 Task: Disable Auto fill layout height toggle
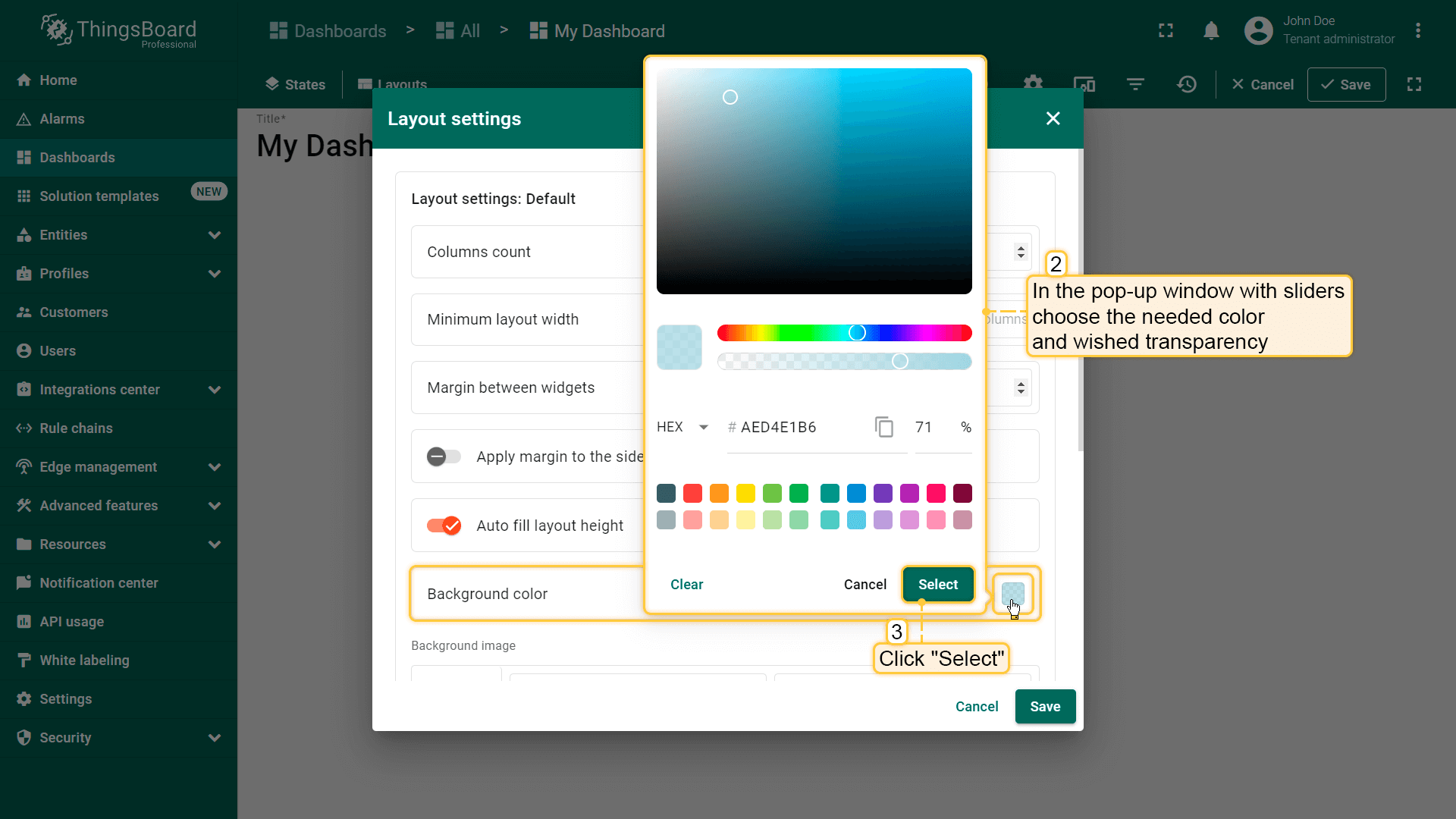point(444,526)
